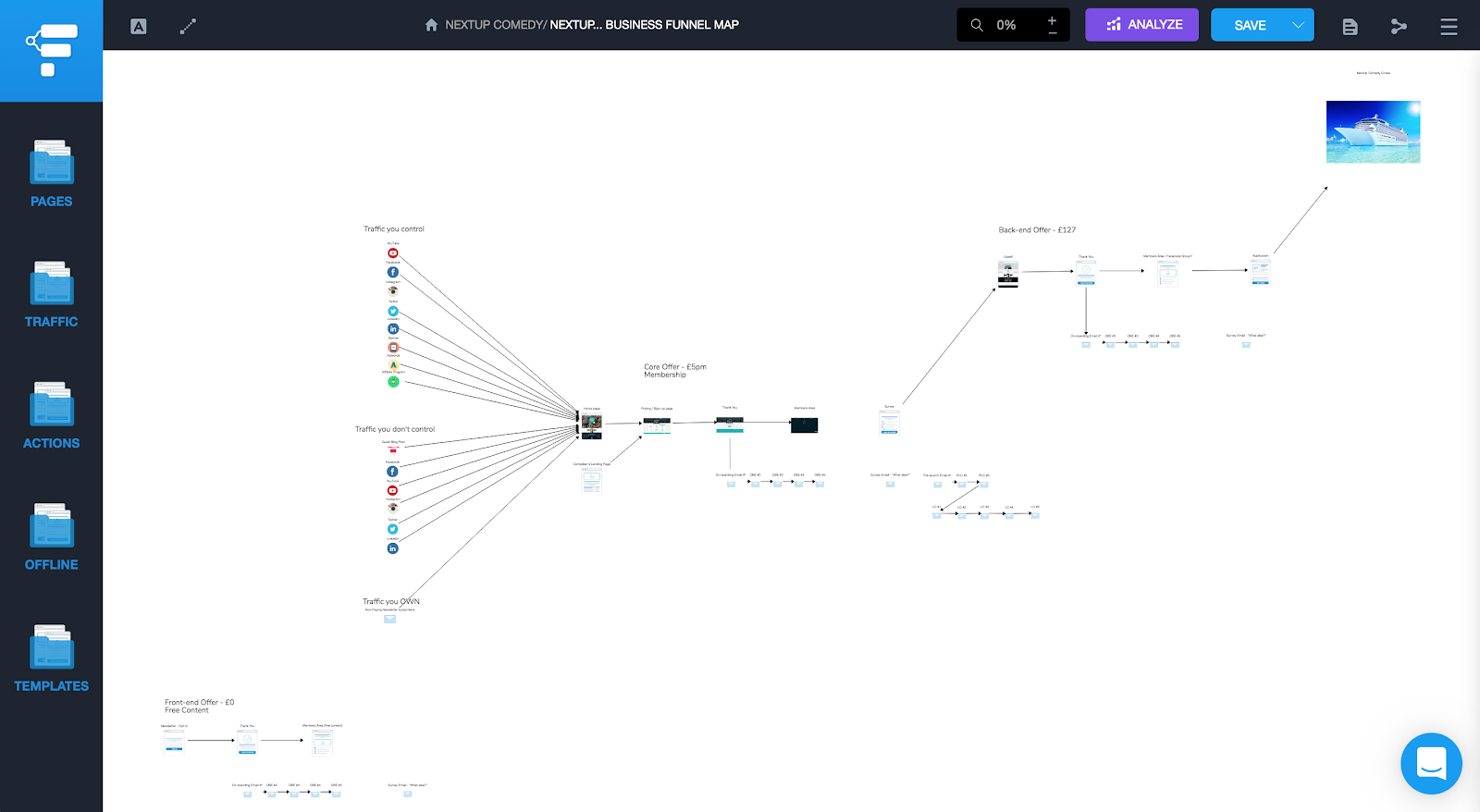Select Twitter icon under Traffic you don't control
This screenshot has width=1480, height=812.
click(x=392, y=529)
